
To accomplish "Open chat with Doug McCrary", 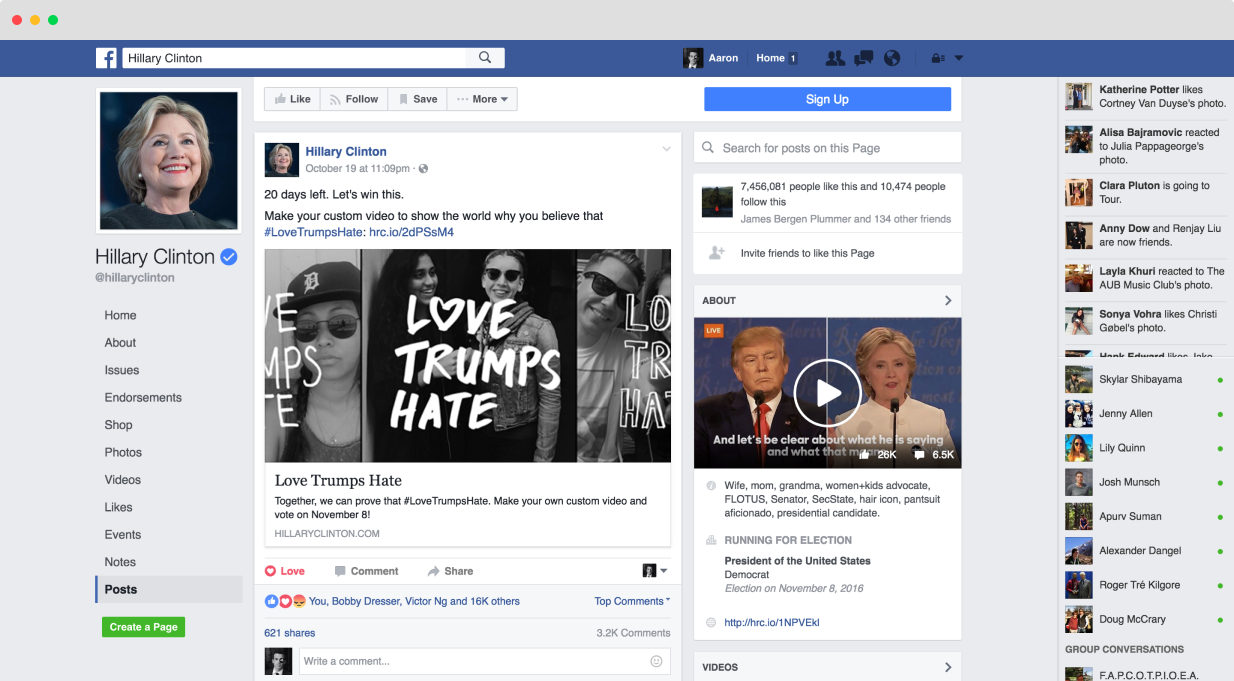I will (1145, 619).
